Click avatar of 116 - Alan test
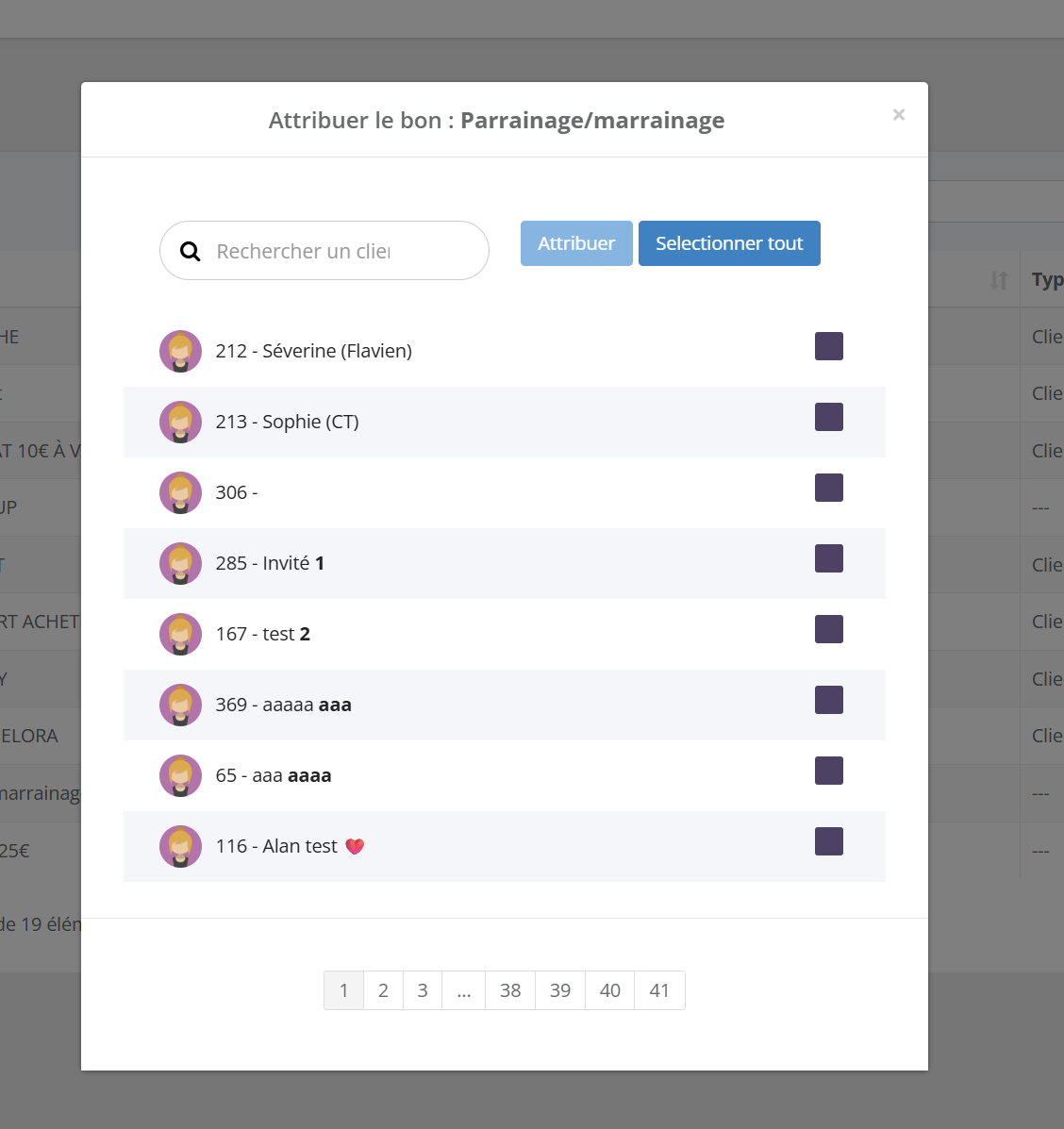1064x1129 pixels. (x=181, y=846)
